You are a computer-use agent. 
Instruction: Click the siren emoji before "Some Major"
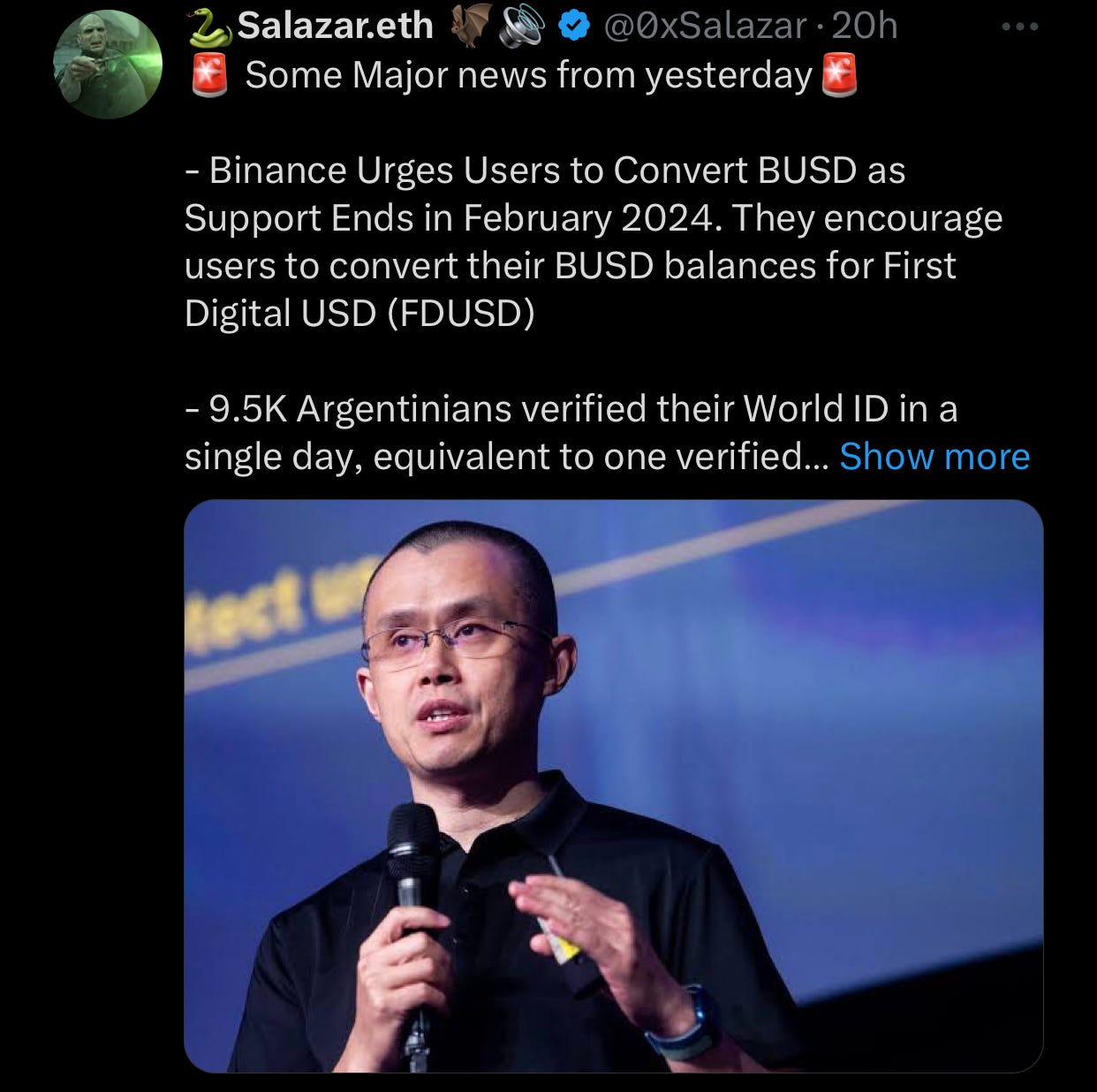tap(209, 76)
